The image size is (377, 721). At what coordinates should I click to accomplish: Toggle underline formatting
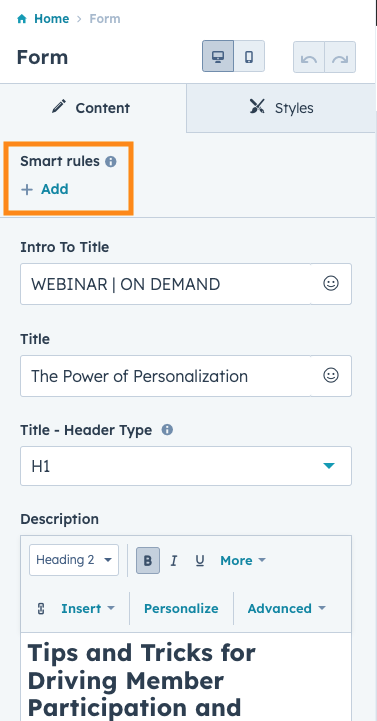(200, 561)
